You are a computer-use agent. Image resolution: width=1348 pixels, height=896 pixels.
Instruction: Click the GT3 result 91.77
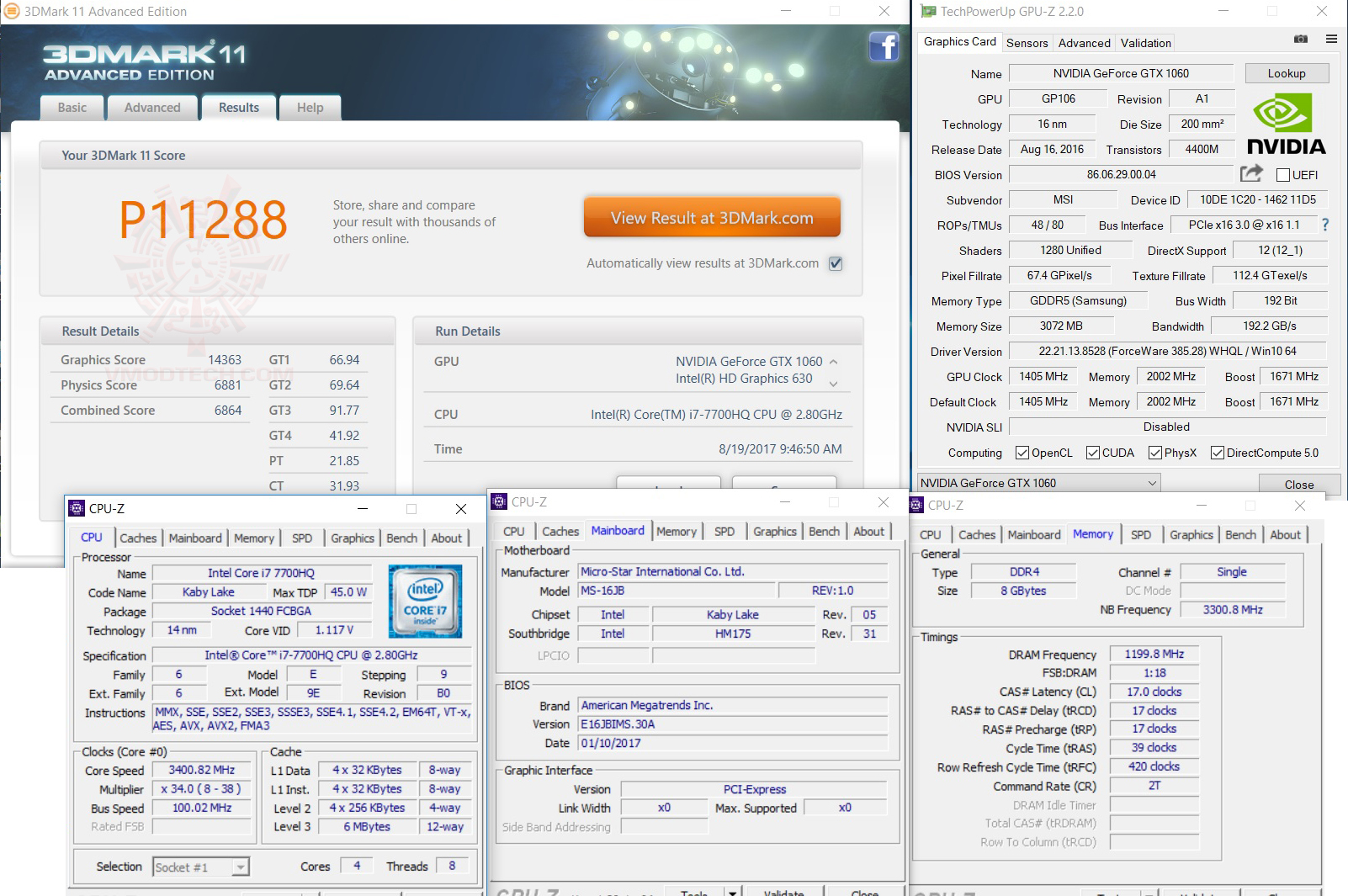[344, 411]
